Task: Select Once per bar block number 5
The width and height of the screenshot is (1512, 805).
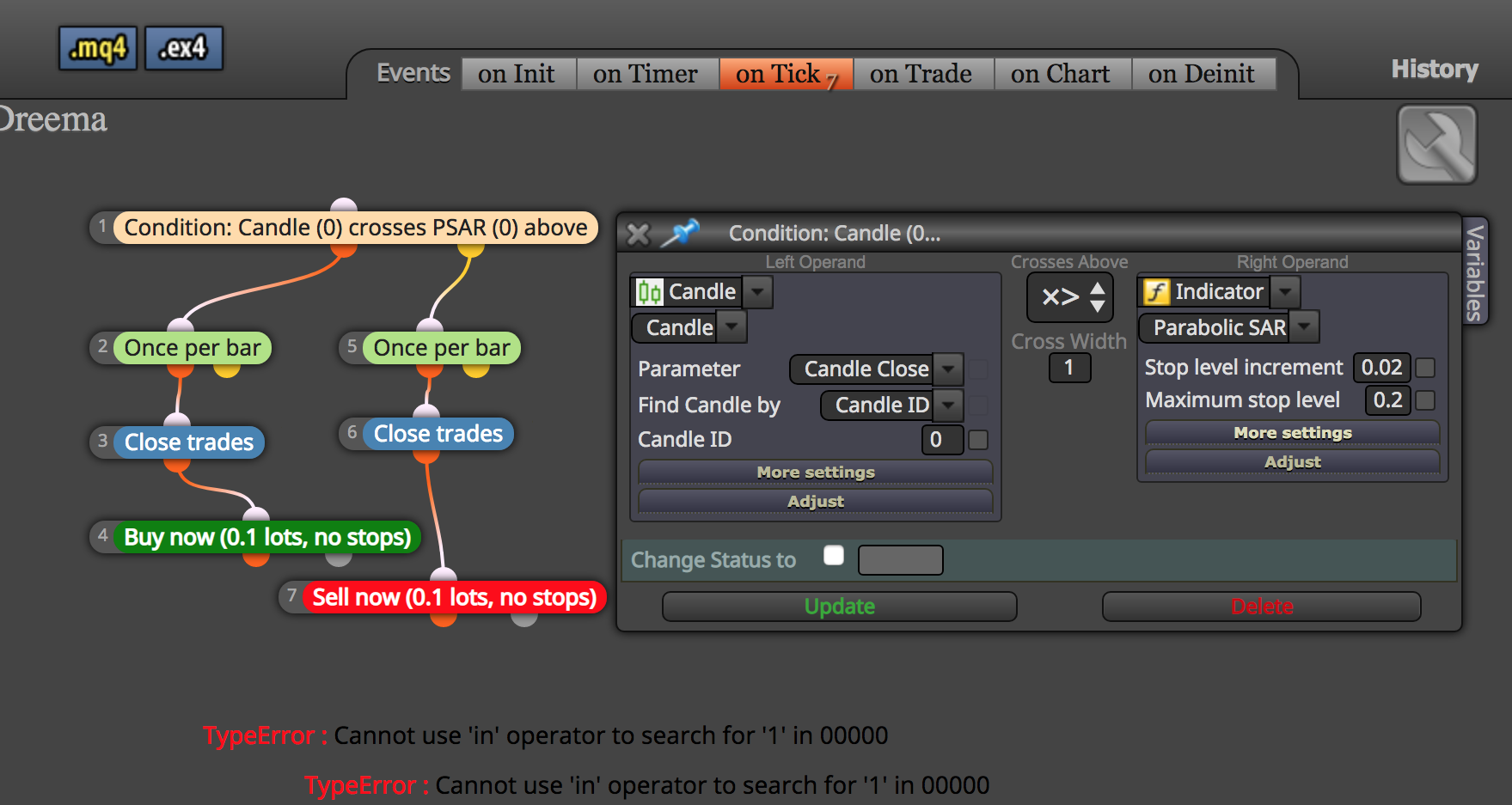Action: click(x=442, y=348)
